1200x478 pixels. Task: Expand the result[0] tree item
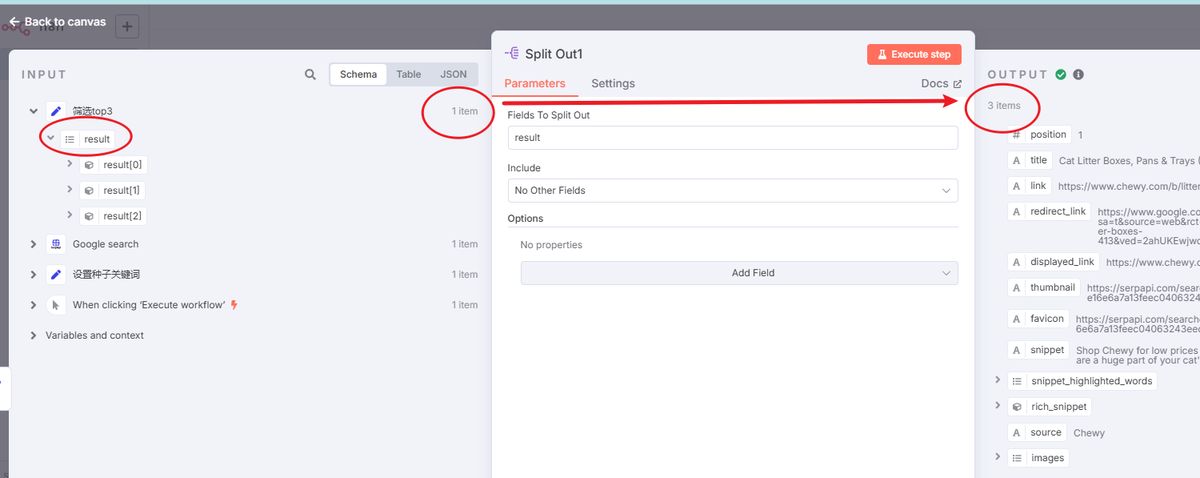(69, 164)
